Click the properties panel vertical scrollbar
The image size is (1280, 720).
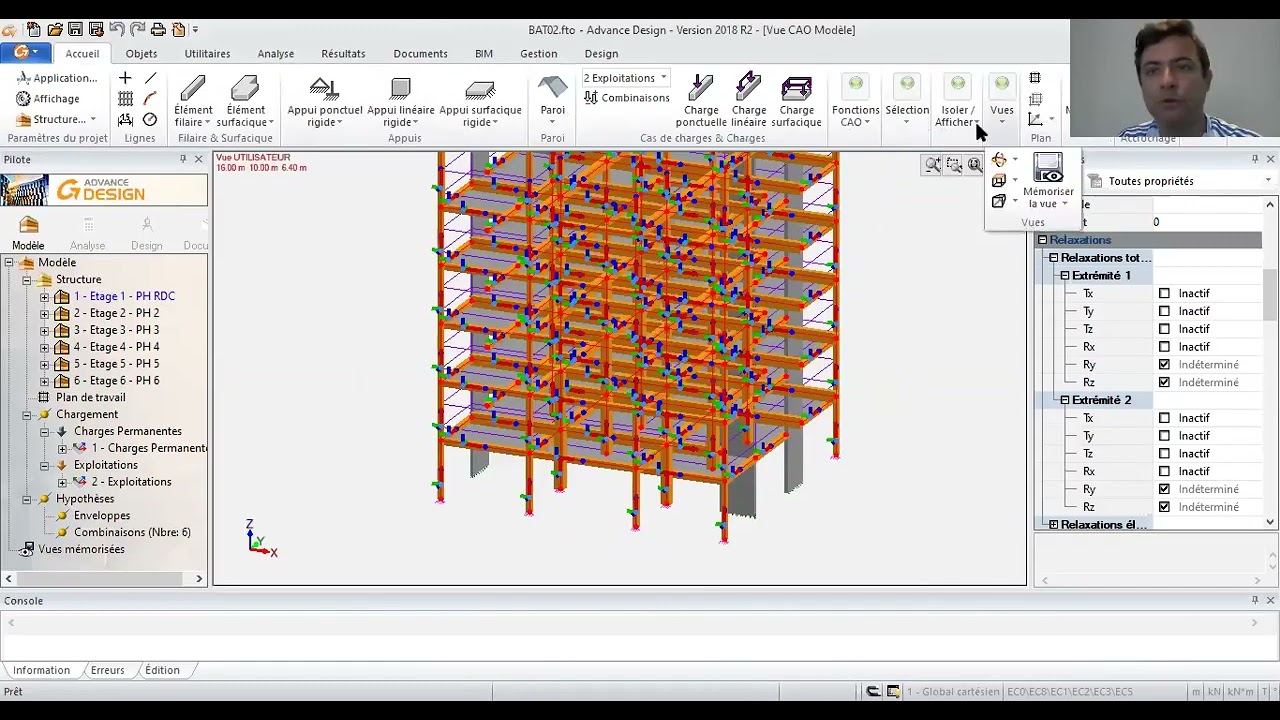[x=1270, y=364]
